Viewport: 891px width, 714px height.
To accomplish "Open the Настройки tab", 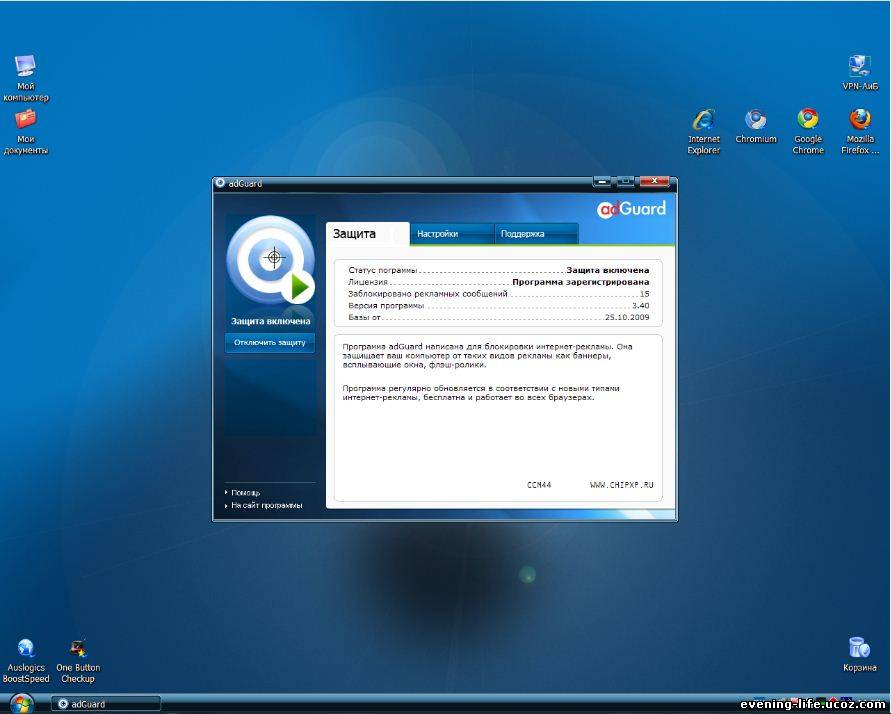I will click(x=452, y=234).
